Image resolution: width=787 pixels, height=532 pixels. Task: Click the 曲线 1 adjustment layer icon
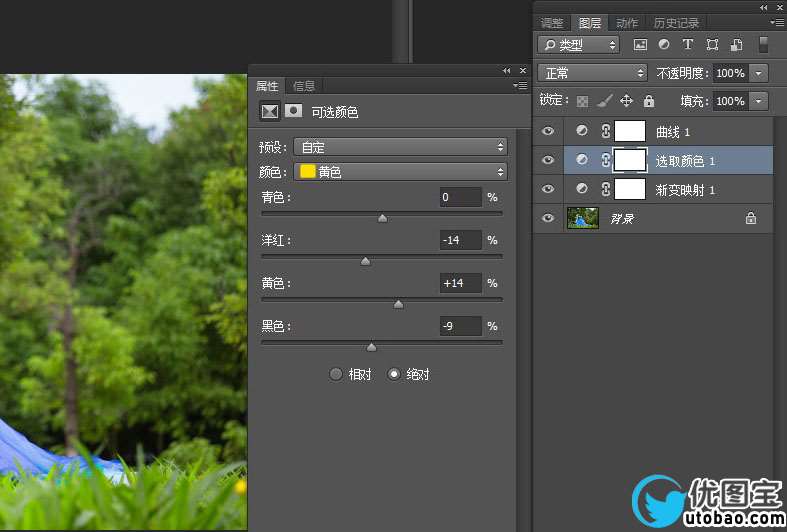click(x=582, y=131)
